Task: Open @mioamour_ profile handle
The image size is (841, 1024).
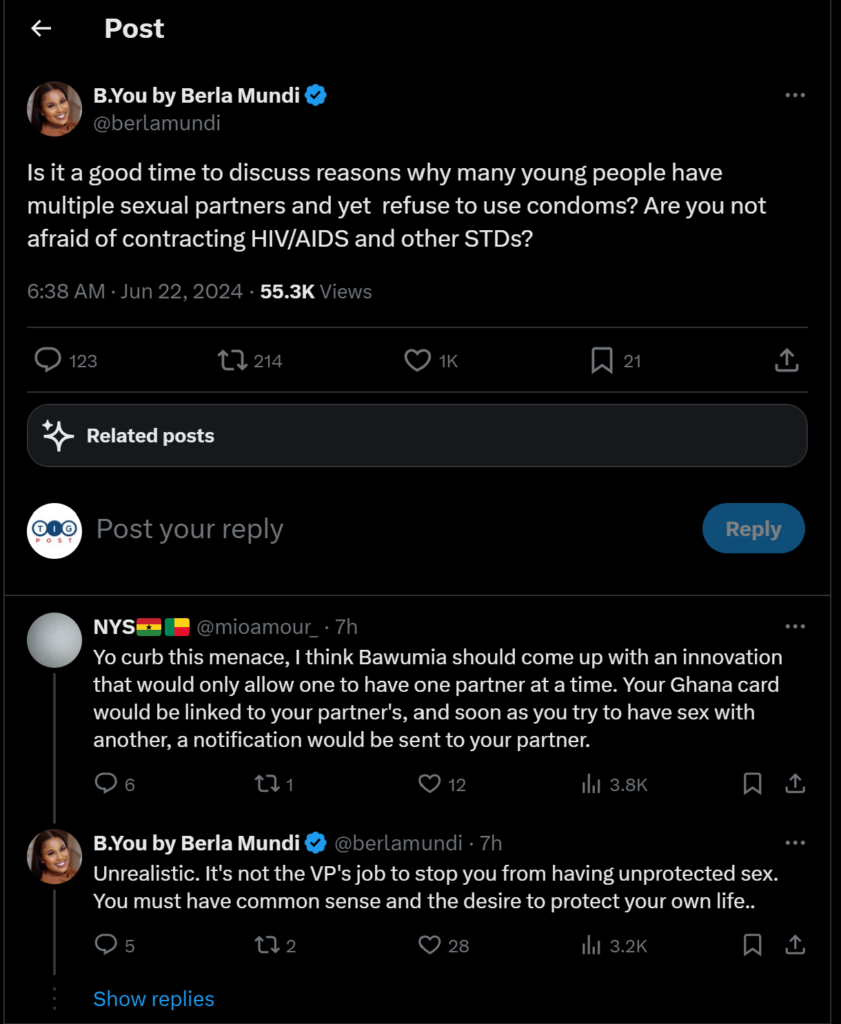Action: click(x=257, y=627)
